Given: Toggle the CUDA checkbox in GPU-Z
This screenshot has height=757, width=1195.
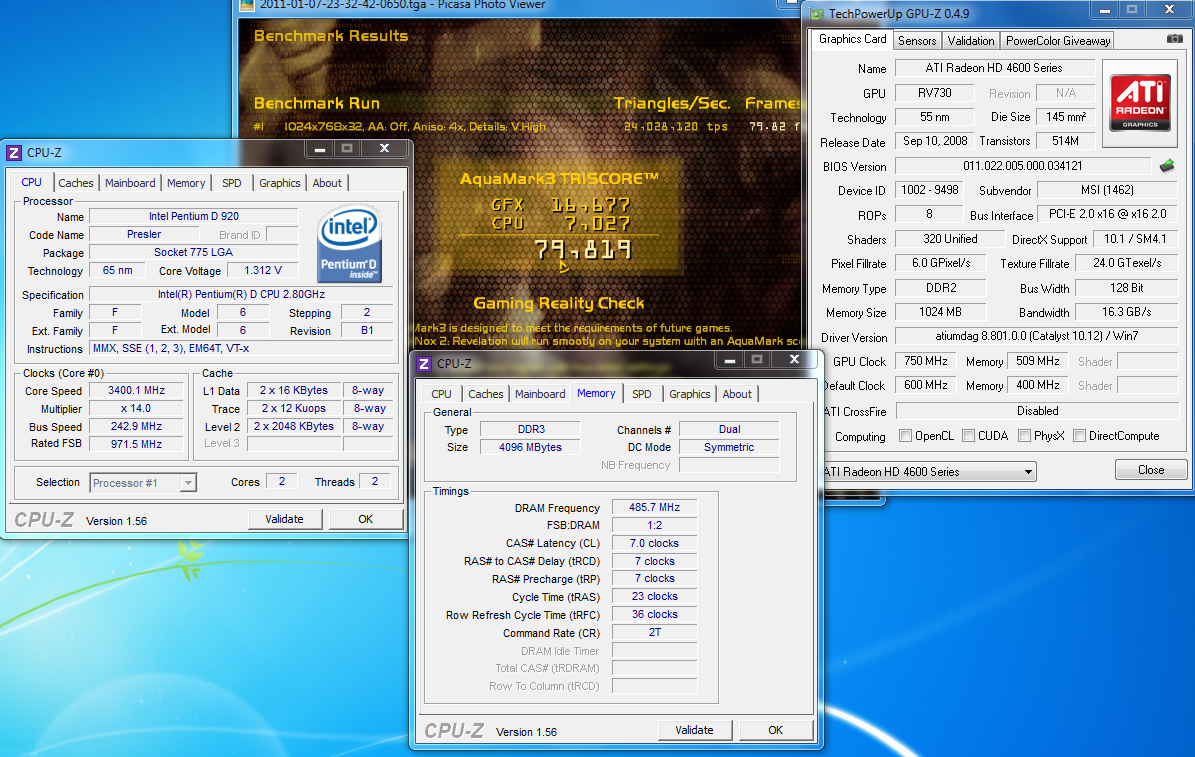Looking at the screenshot, I should (968, 436).
